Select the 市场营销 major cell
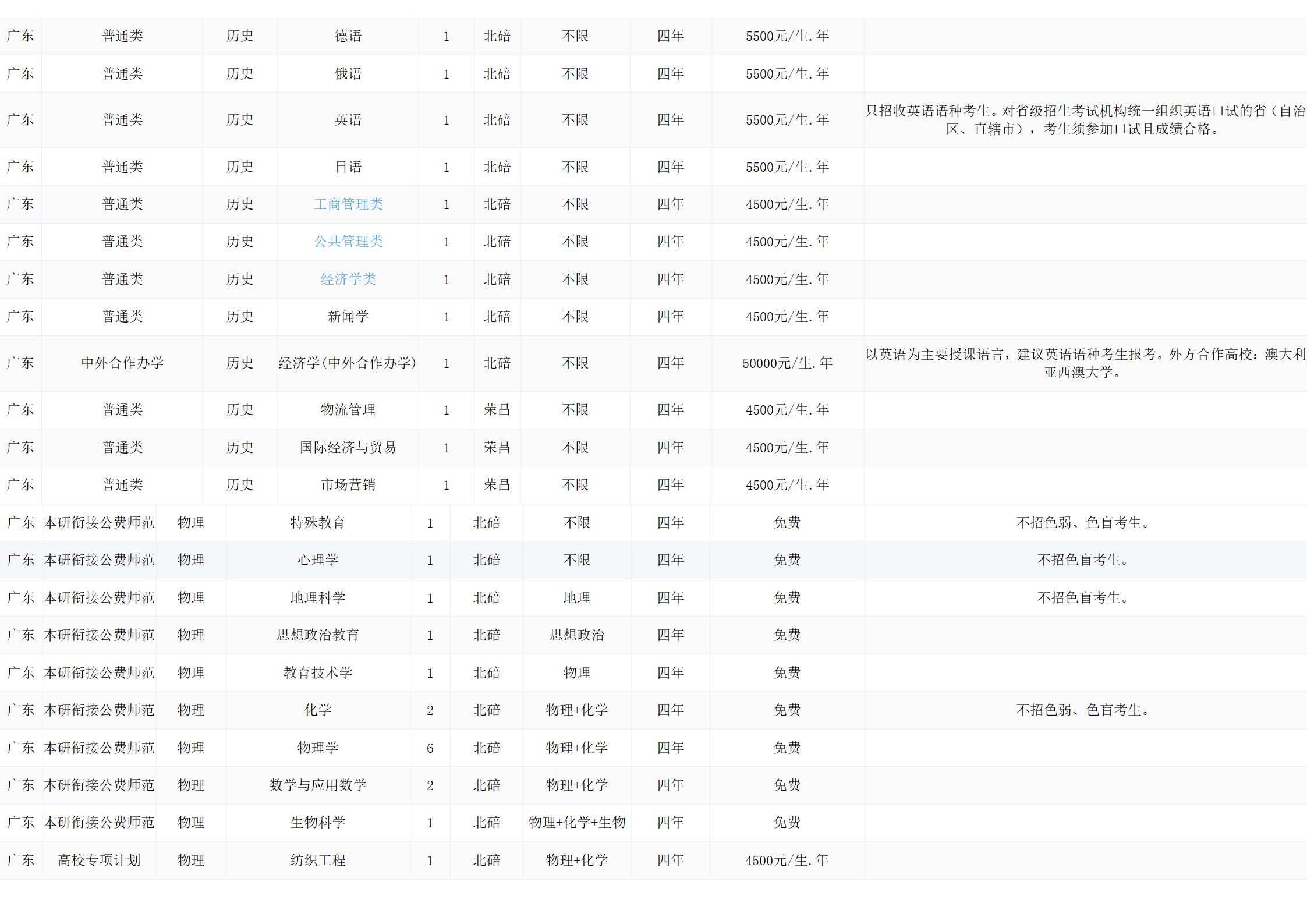The width and height of the screenshot is (1307, 924). (348, 485)
